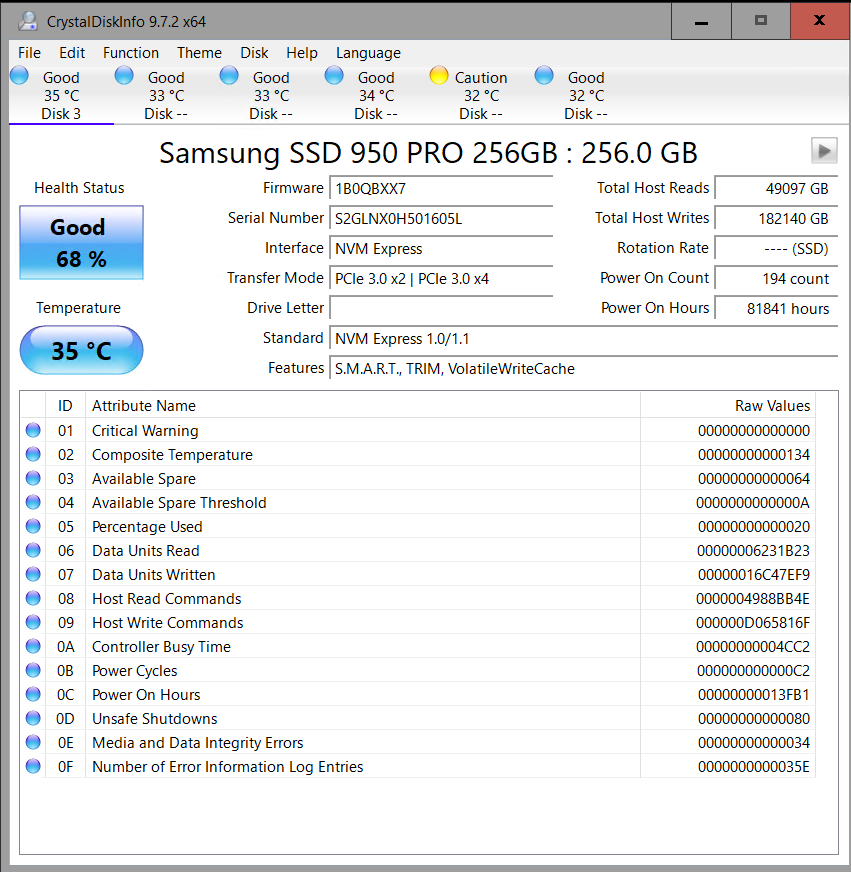Click the Serial Number field
Image resolution: width=851 pixels, height=872 pixels.
point(440,218)
